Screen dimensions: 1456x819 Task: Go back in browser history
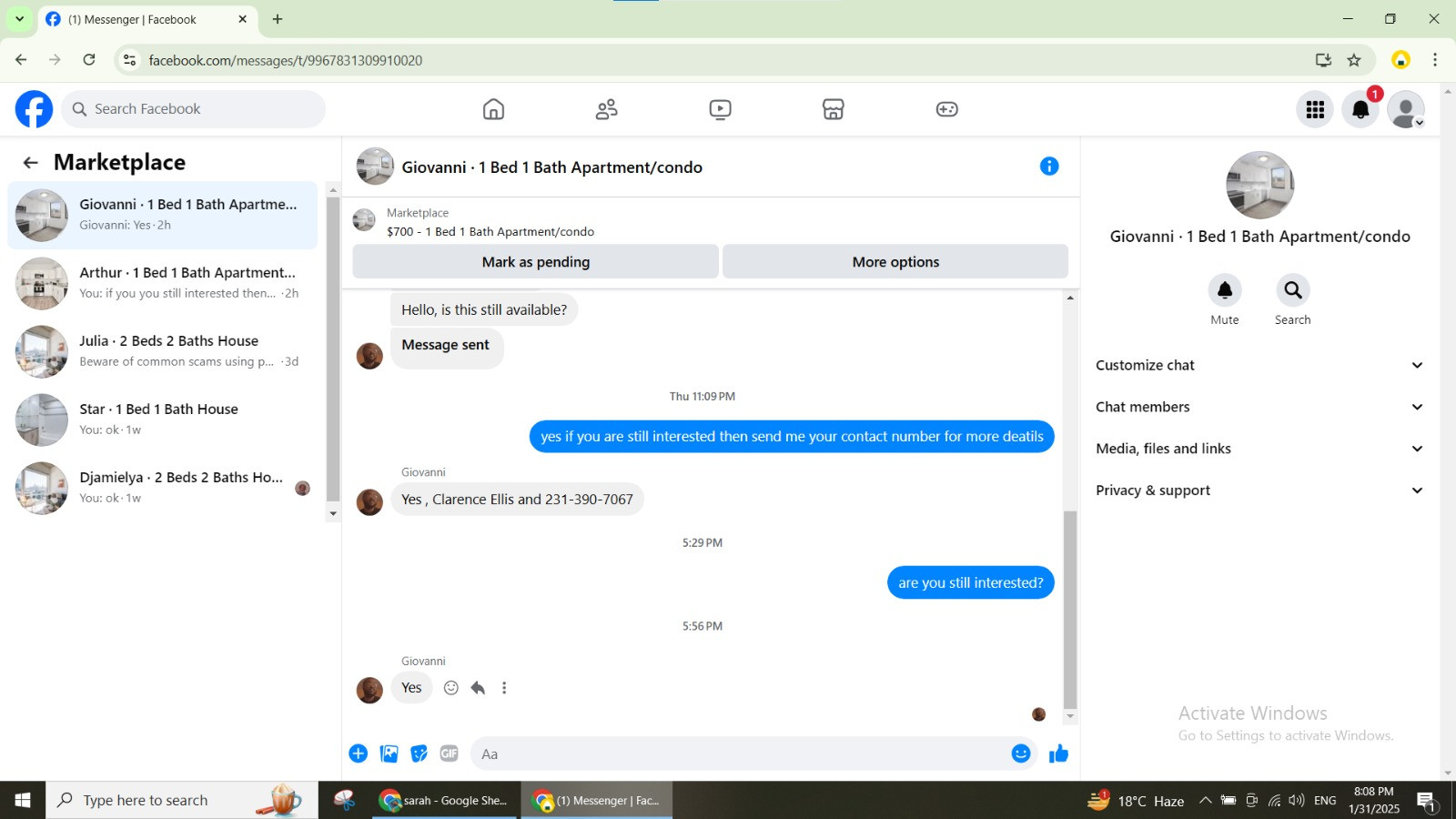(21, 60)
